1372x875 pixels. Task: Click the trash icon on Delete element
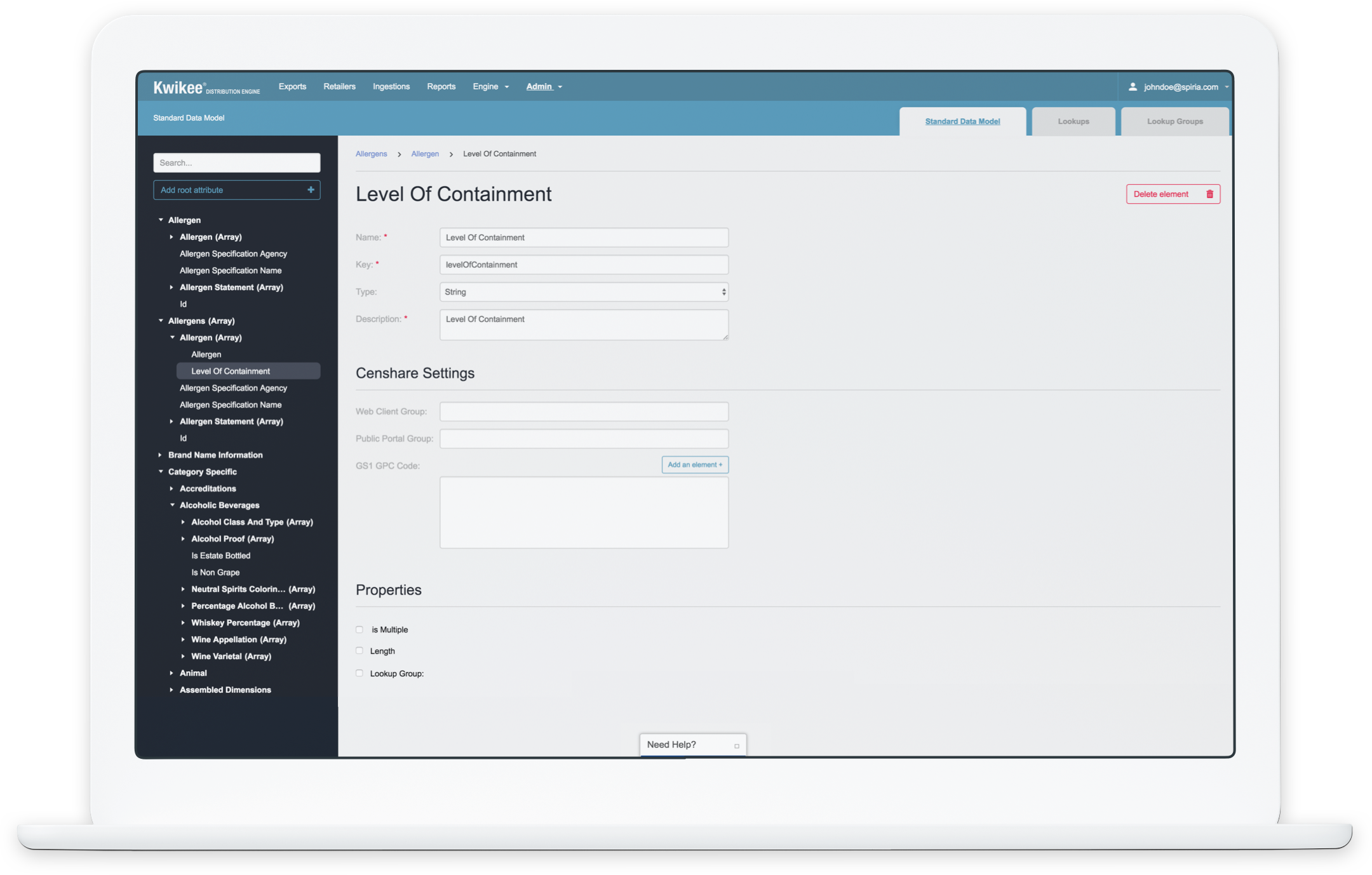(1209, 194)
